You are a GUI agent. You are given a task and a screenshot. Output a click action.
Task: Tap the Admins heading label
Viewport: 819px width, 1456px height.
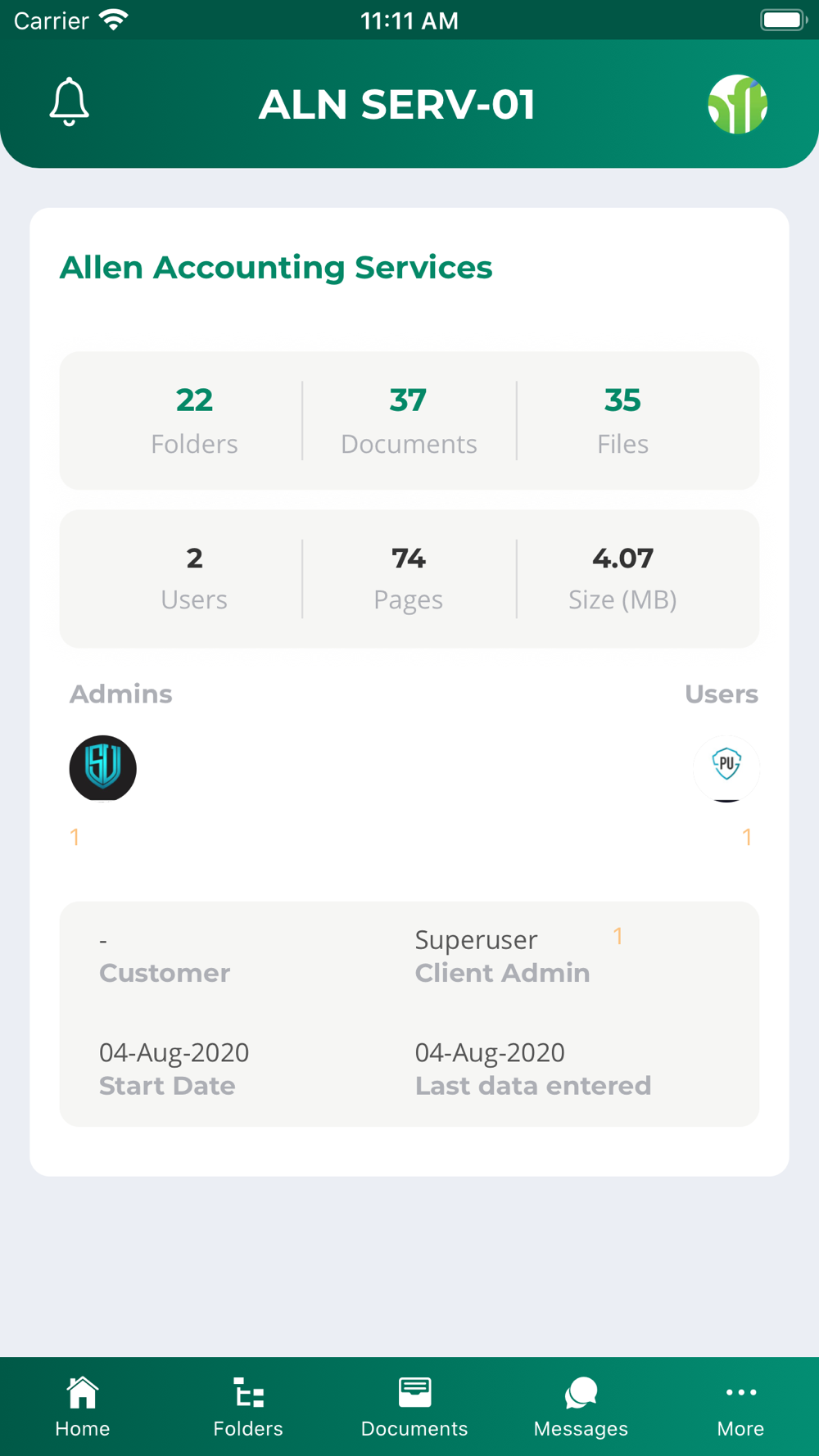(x=121, y=694)
